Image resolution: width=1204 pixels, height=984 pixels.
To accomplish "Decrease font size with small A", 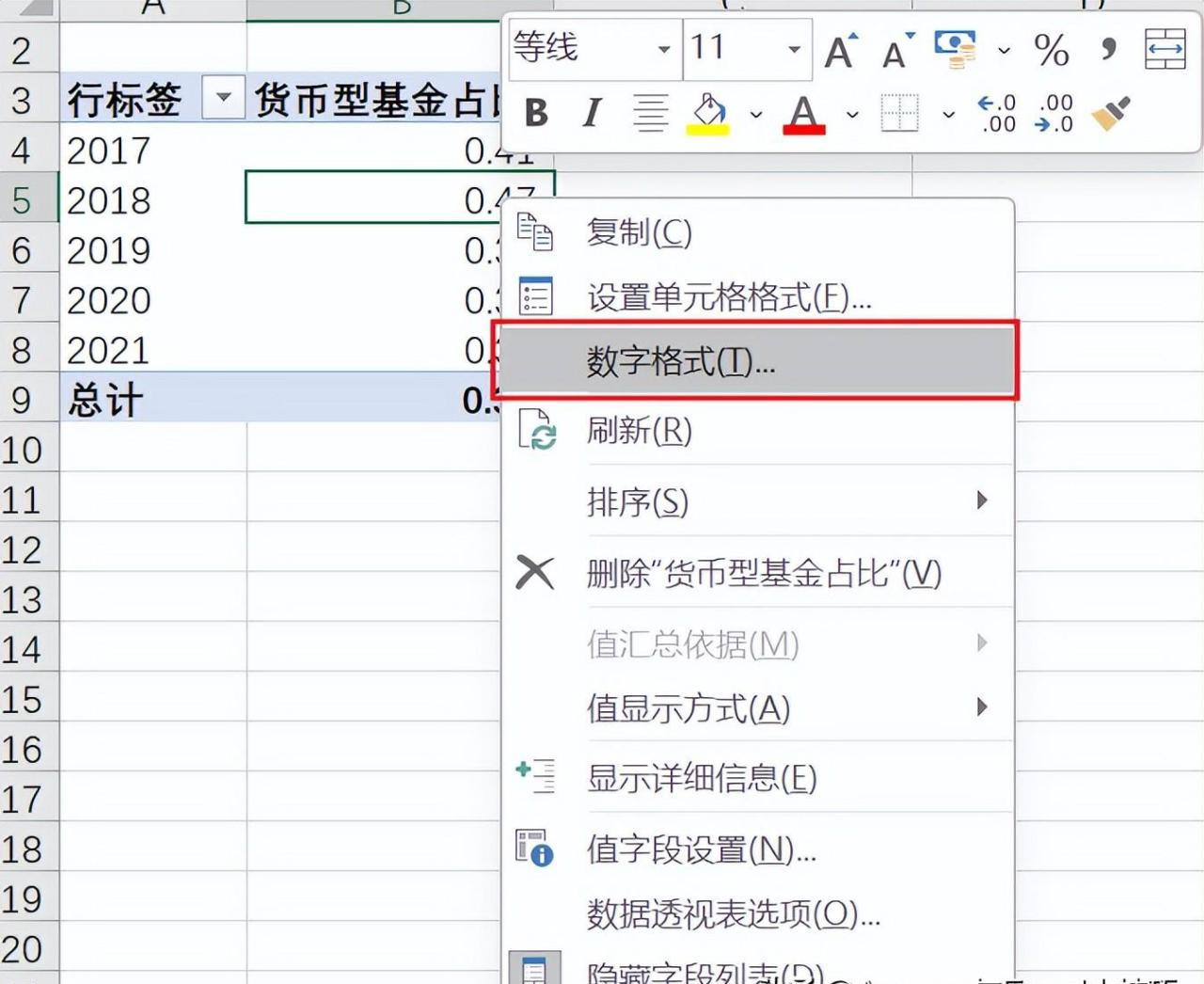I will (x=896, y=50).
